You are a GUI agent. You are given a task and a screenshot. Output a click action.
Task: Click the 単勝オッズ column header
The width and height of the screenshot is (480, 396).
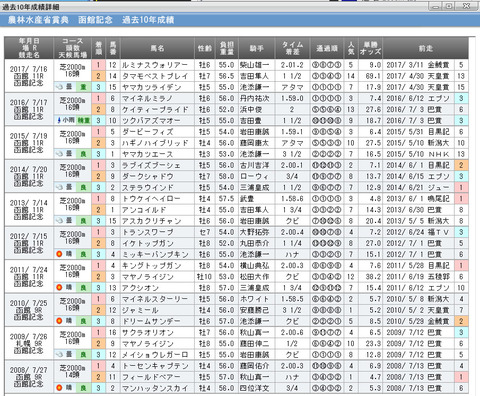pyautogui.click(x=370, y=48)
